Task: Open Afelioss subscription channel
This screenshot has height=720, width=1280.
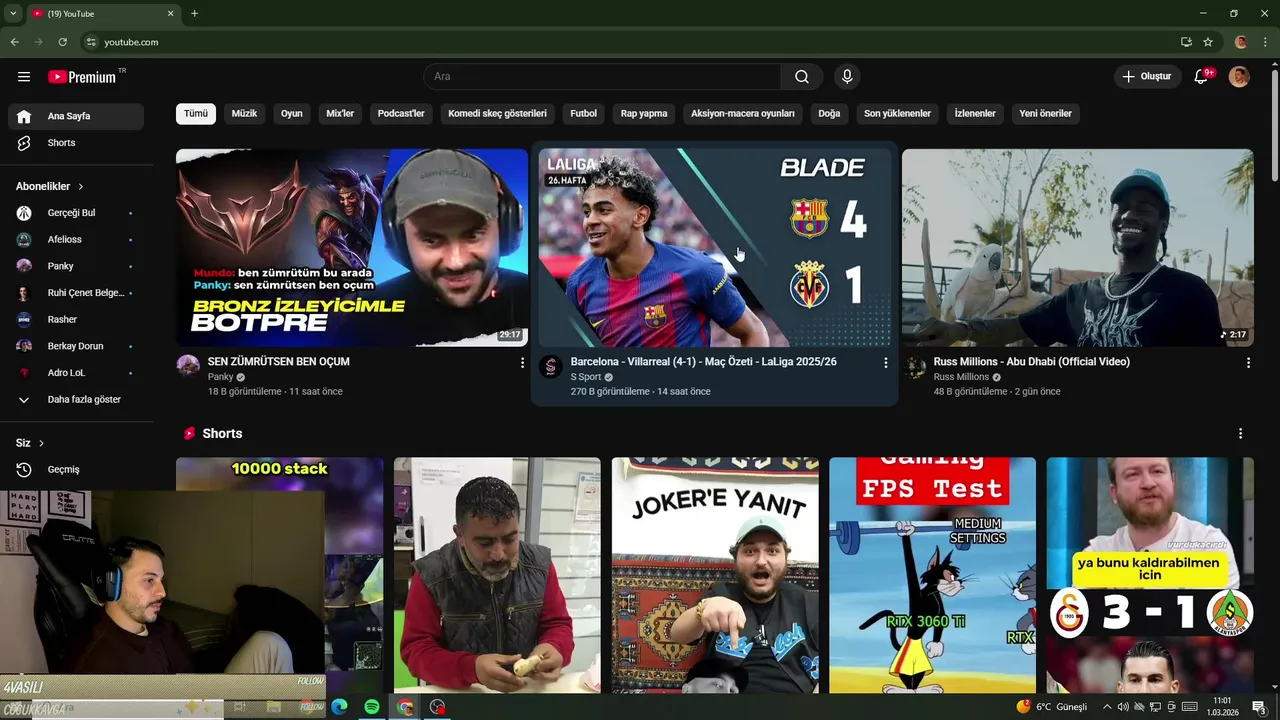Action: point(76,240)
